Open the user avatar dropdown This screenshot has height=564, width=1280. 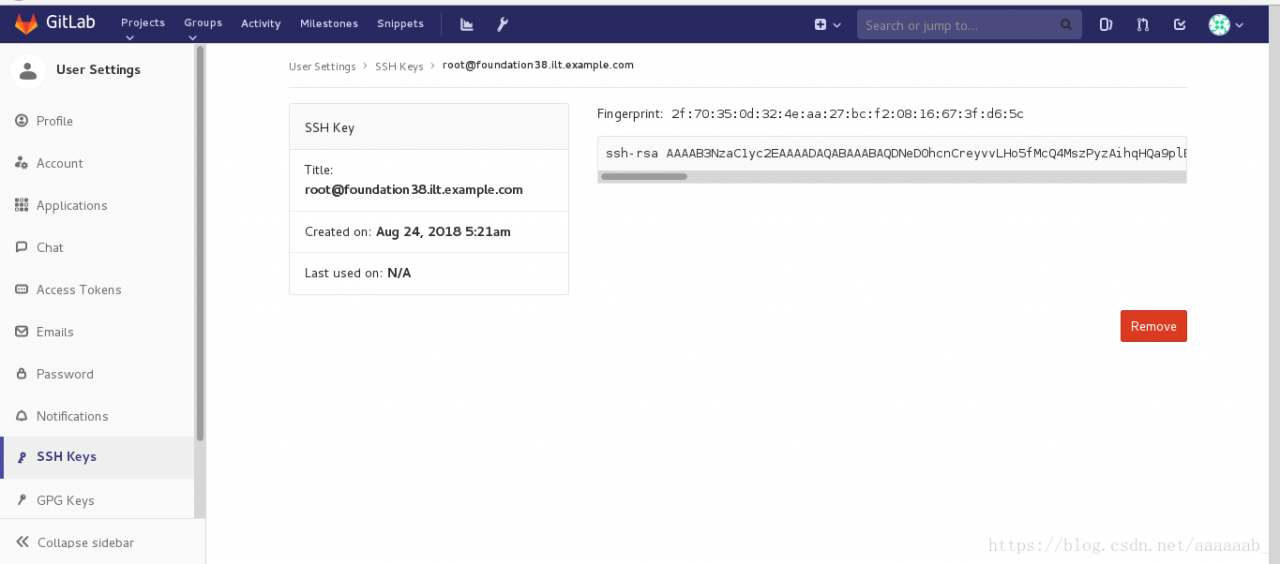(x=1226, y=25)
